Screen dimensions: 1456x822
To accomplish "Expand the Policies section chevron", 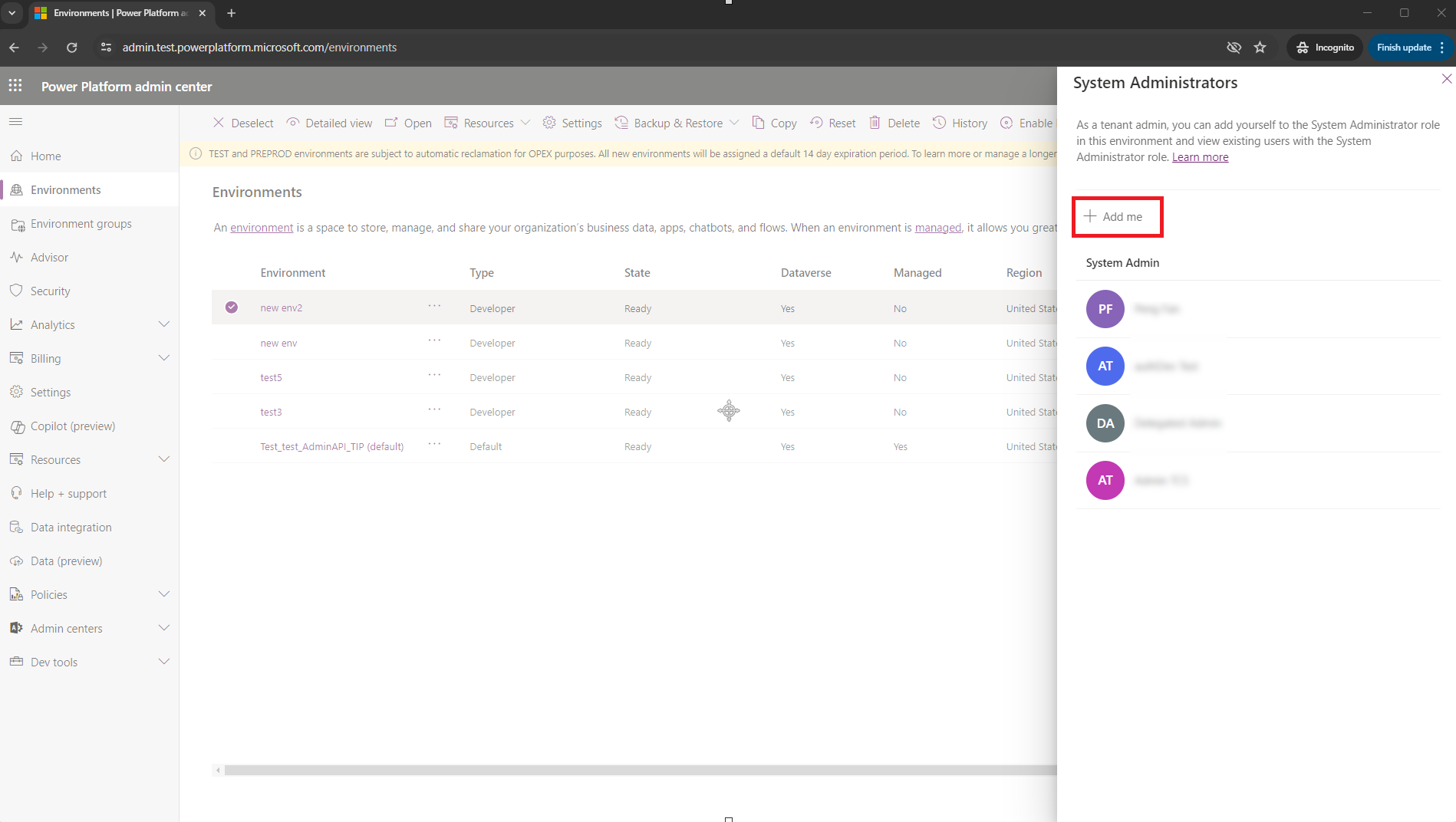I will pos(163,594).
